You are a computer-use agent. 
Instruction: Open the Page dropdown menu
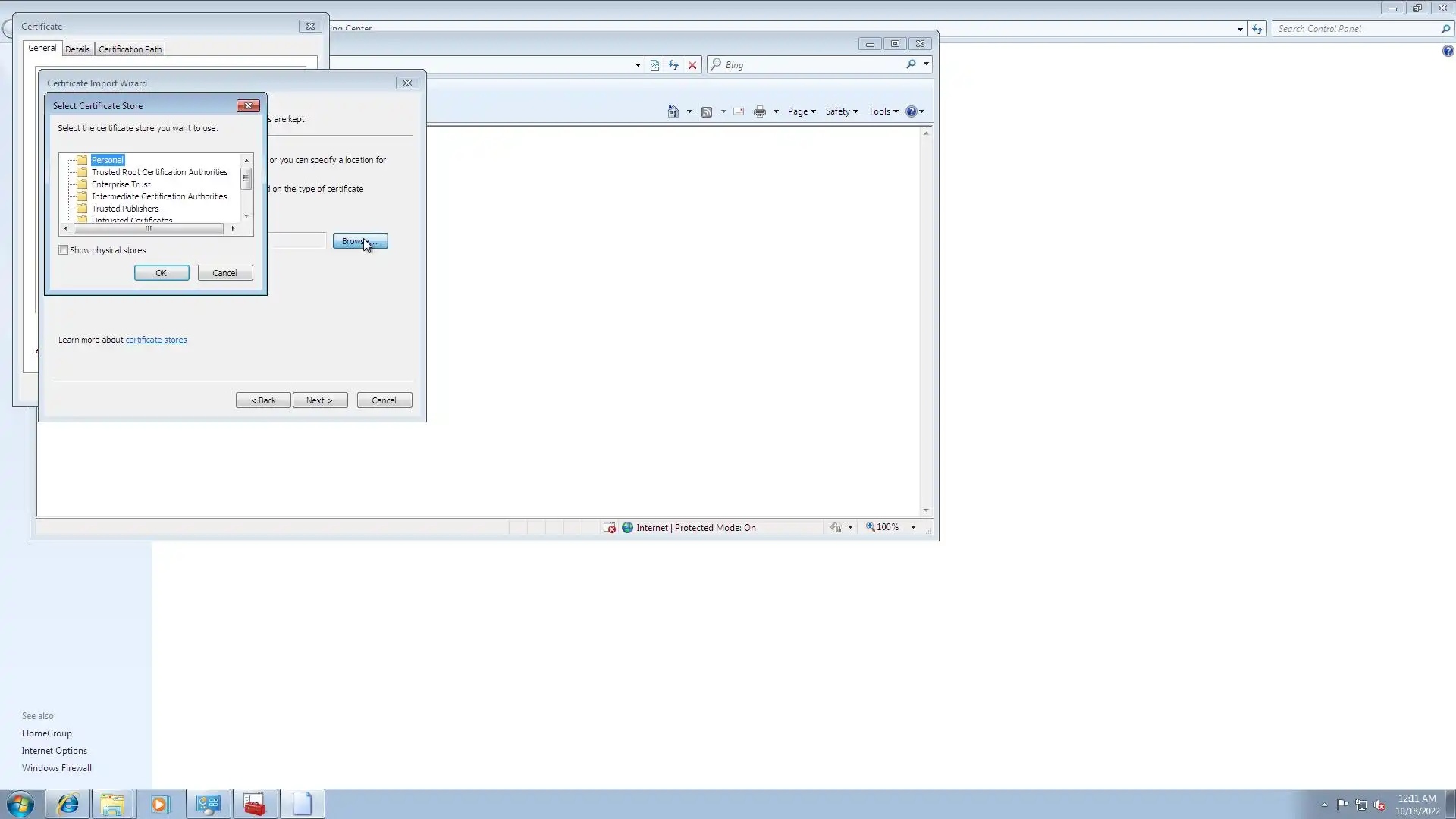point(801,111)
